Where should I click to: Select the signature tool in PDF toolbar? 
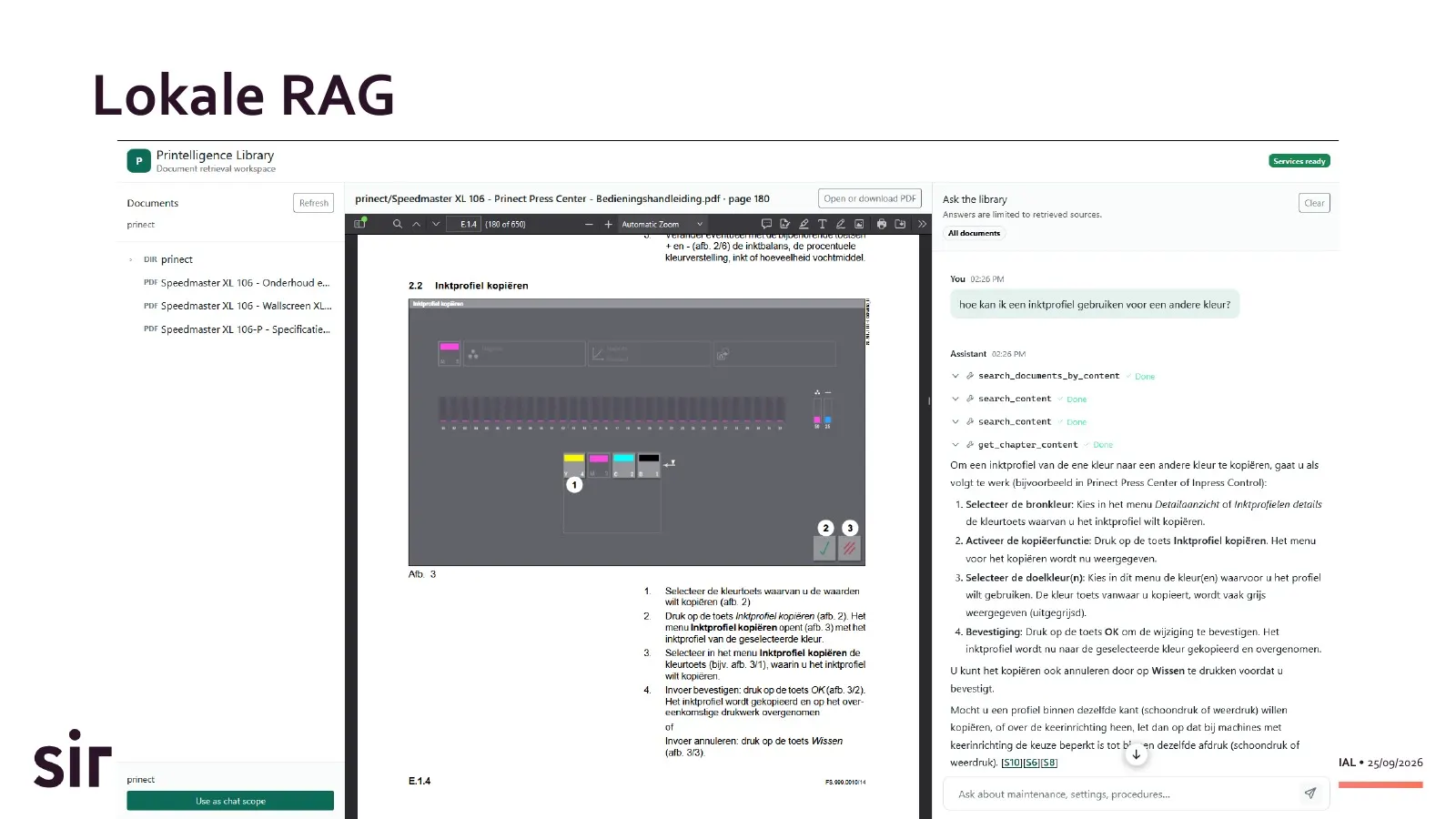pyautogui.click(x=784, y=224)
